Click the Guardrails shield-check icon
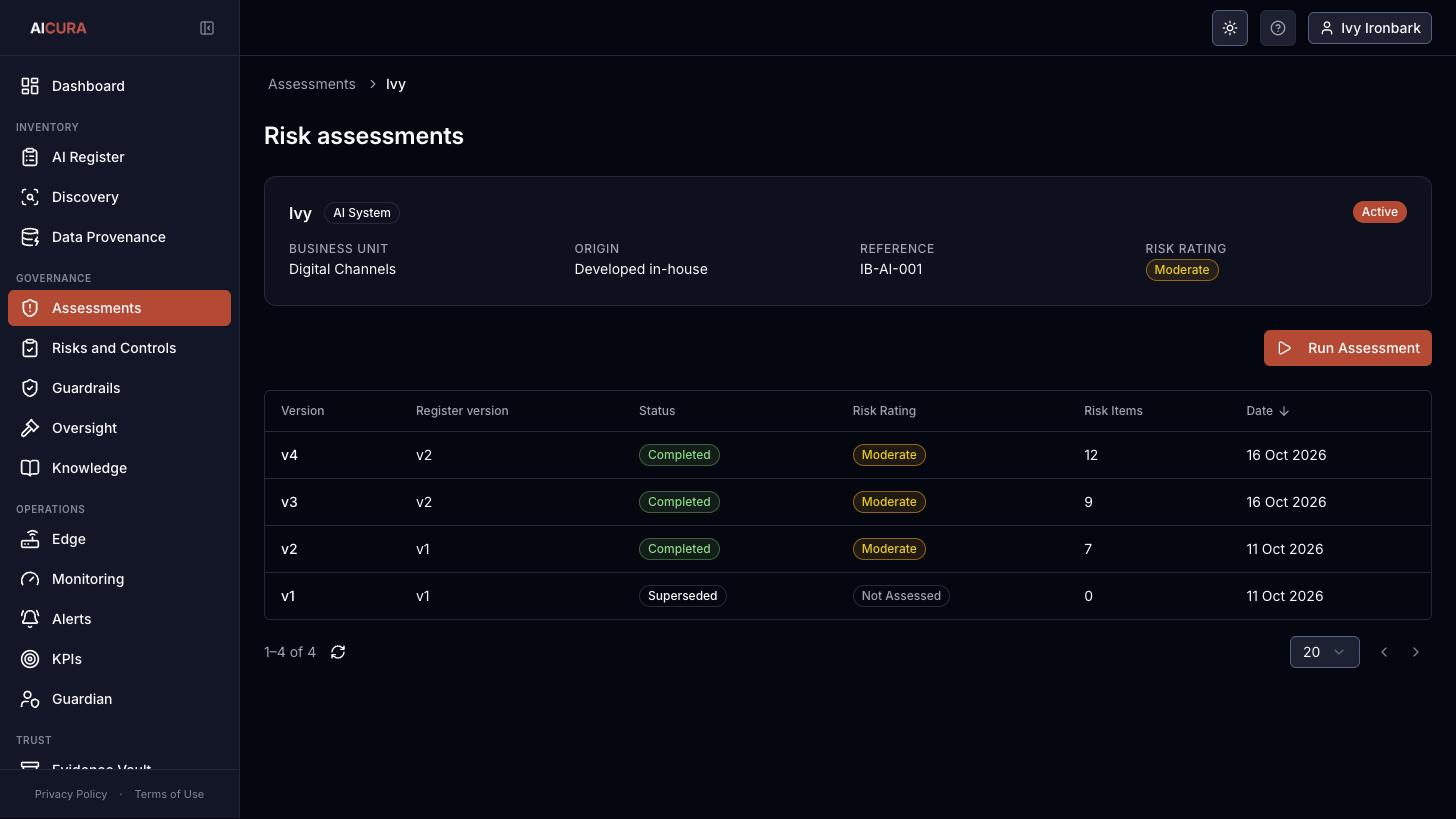This screenshot has width=1456, height=819. (30, 388)
